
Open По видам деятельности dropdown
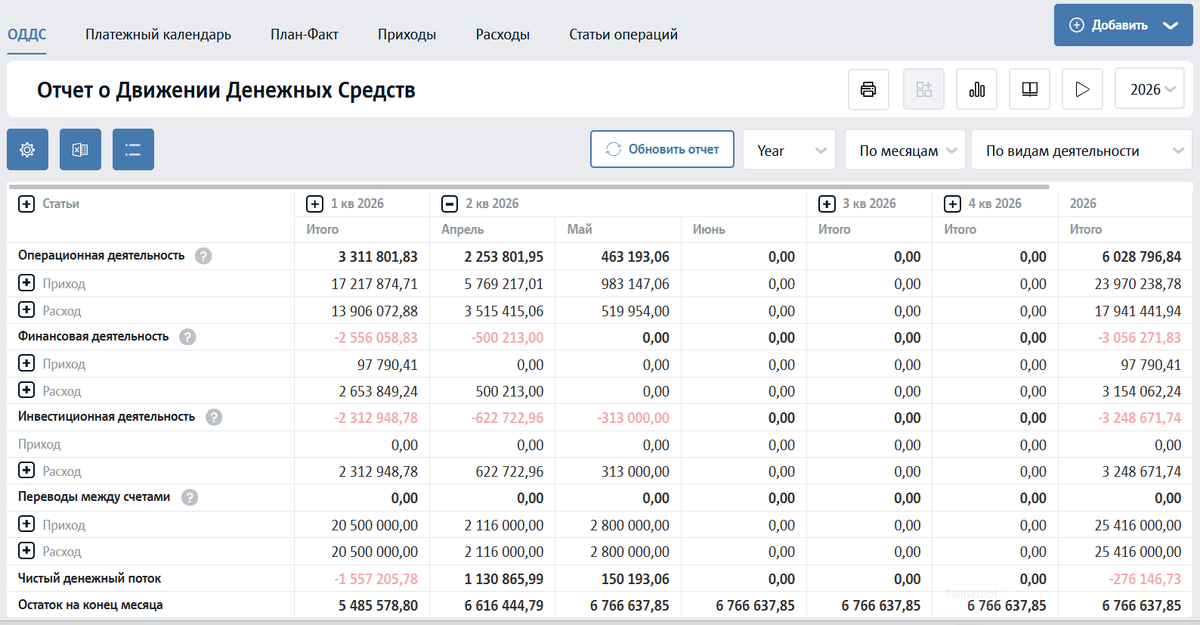click(1081, 150)
